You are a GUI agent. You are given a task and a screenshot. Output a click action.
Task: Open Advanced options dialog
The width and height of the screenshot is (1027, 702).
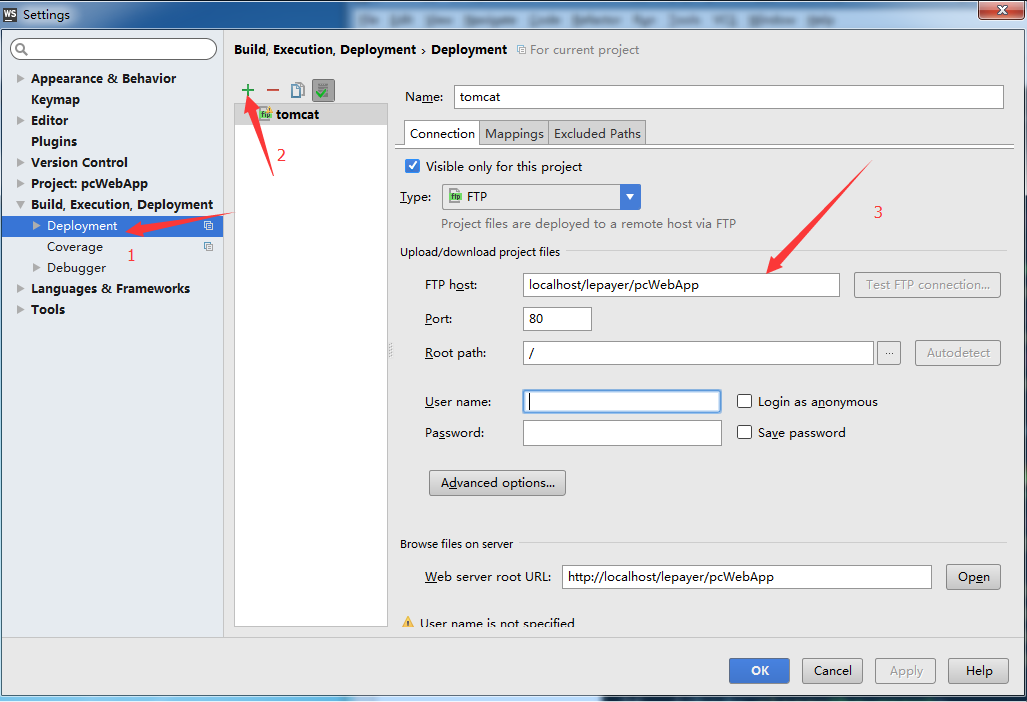[x=497, y=483]
